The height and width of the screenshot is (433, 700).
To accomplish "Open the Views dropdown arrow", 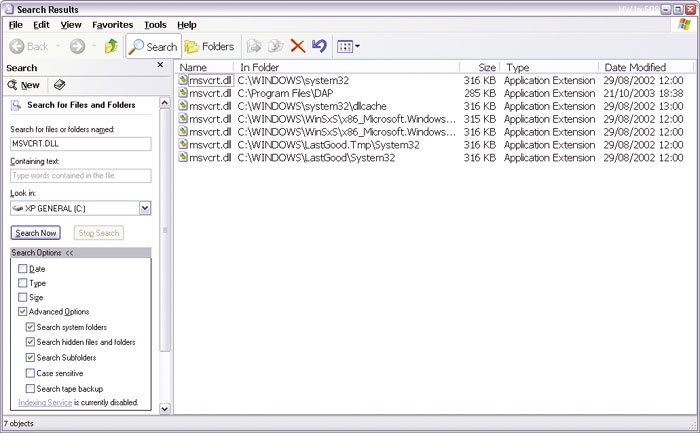I will [x=358, y=46].
